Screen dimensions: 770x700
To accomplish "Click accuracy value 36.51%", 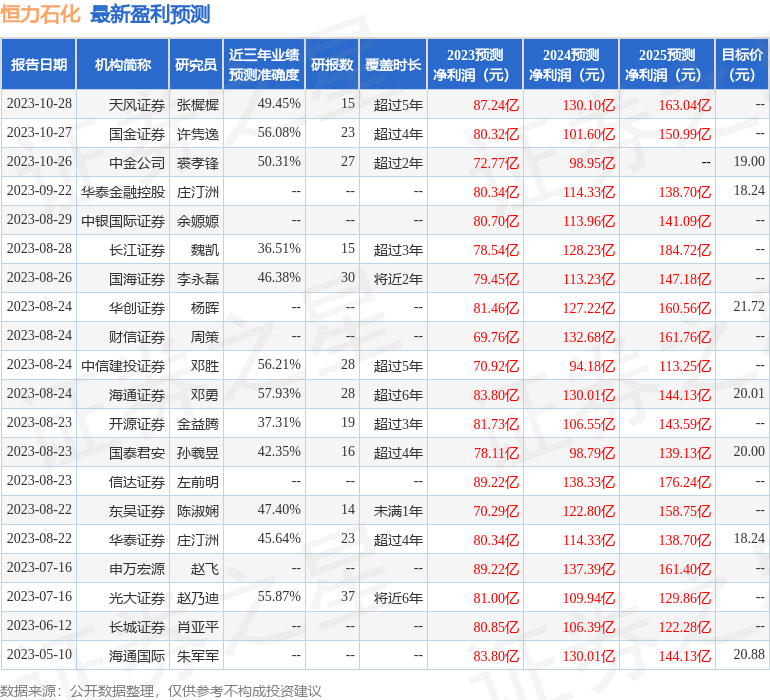I will pyautogui.click(x=279, y=248).
